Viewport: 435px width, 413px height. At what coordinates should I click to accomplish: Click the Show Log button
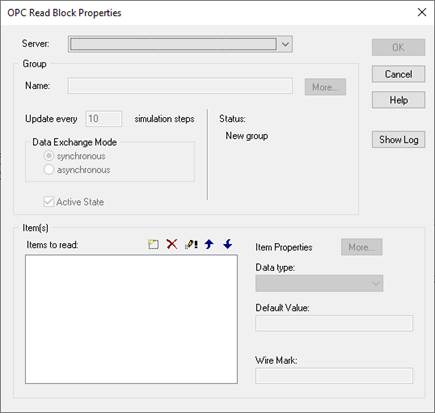398,139
